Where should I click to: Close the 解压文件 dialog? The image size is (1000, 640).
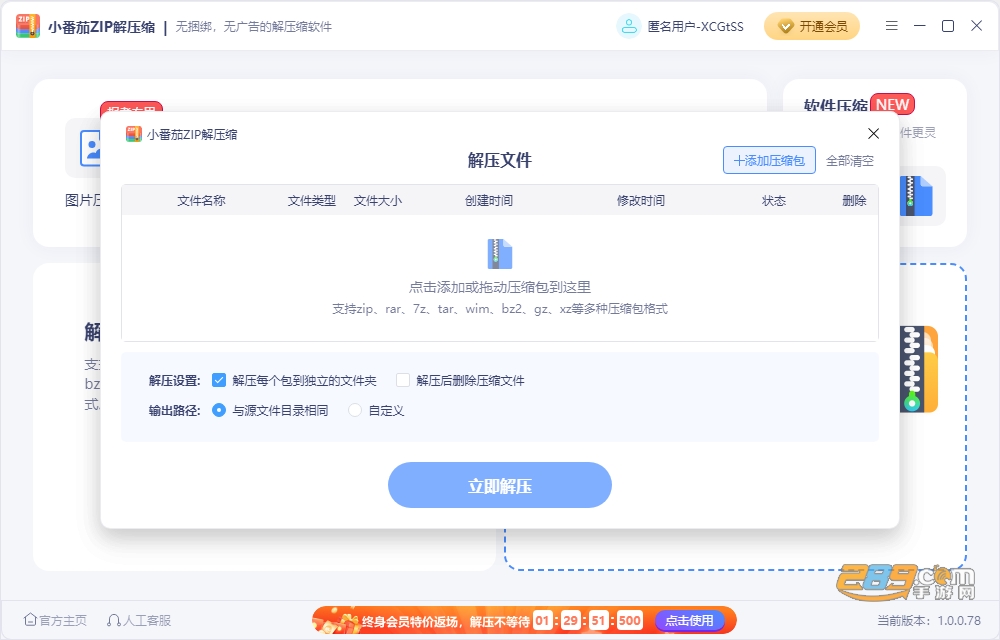coord(873,133)
